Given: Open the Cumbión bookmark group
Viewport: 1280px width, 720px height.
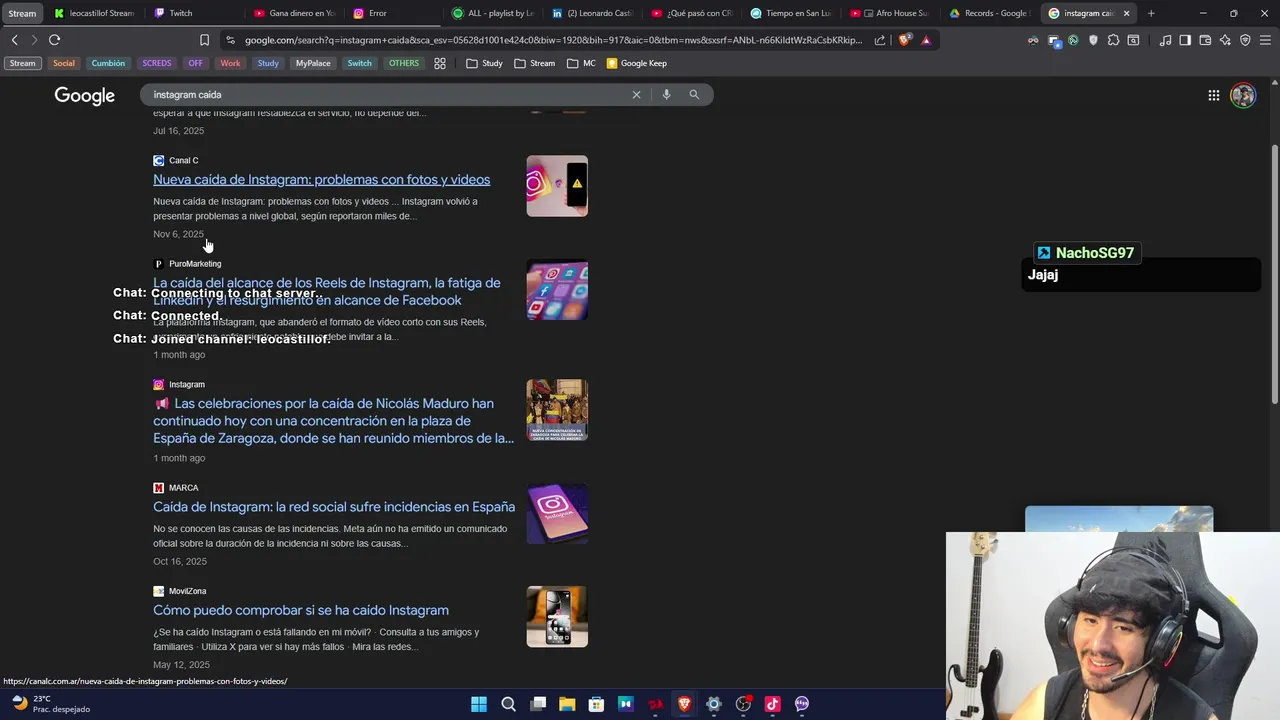Looking at the screenshot, I should (108, 63).
